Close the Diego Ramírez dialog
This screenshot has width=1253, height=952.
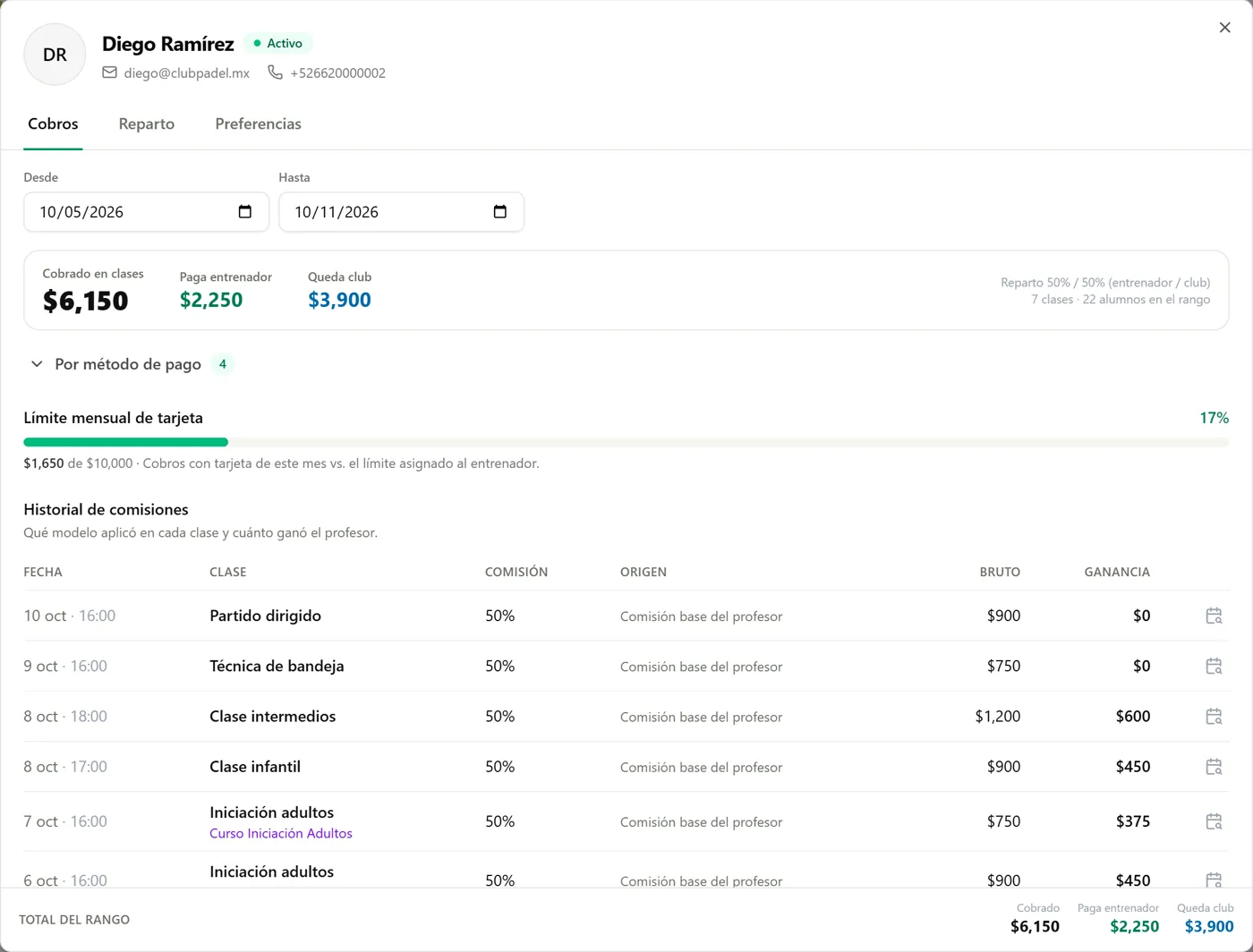[1224, 28]
